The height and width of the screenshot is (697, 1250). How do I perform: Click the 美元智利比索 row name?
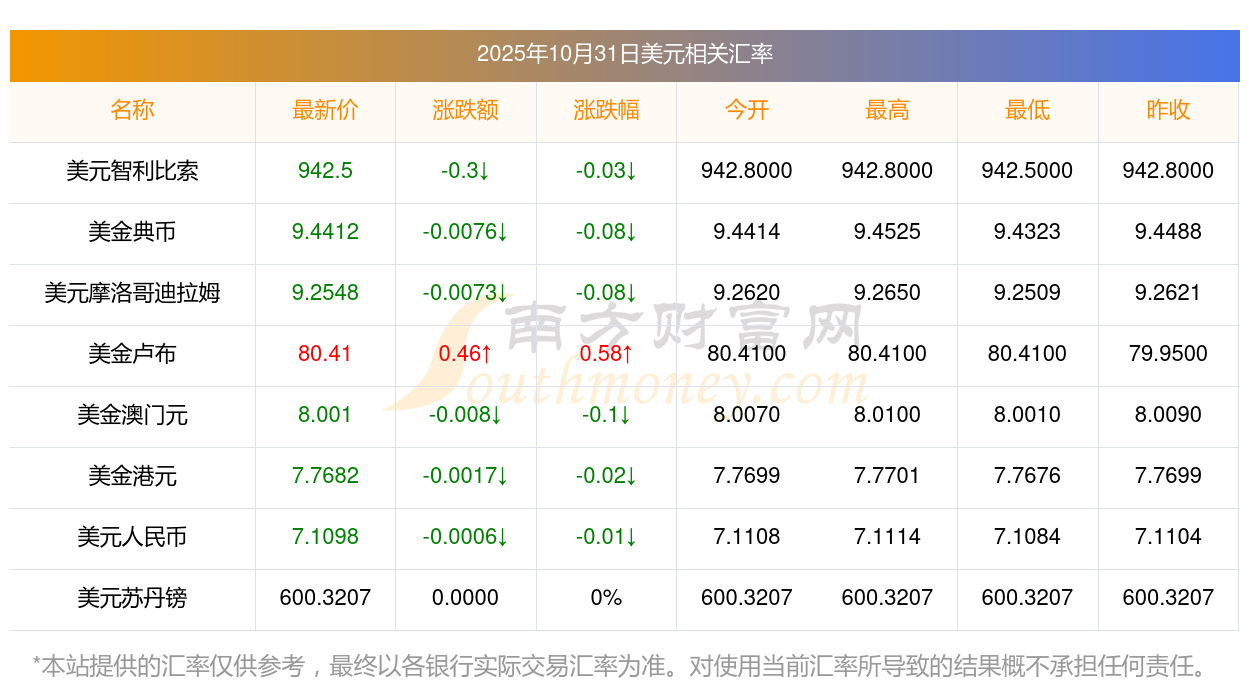point(132,171)
